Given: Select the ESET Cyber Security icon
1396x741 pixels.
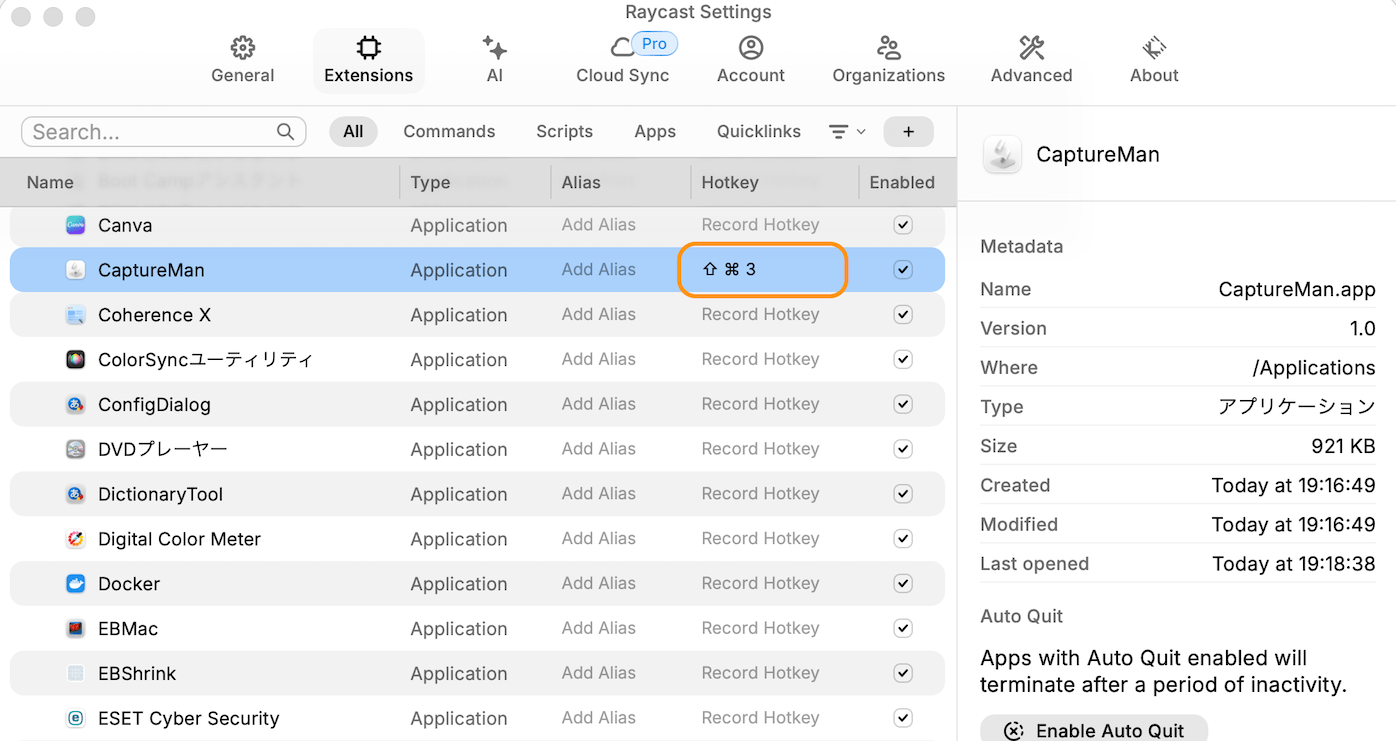Looking at the screenshot, I should point(76,718).
